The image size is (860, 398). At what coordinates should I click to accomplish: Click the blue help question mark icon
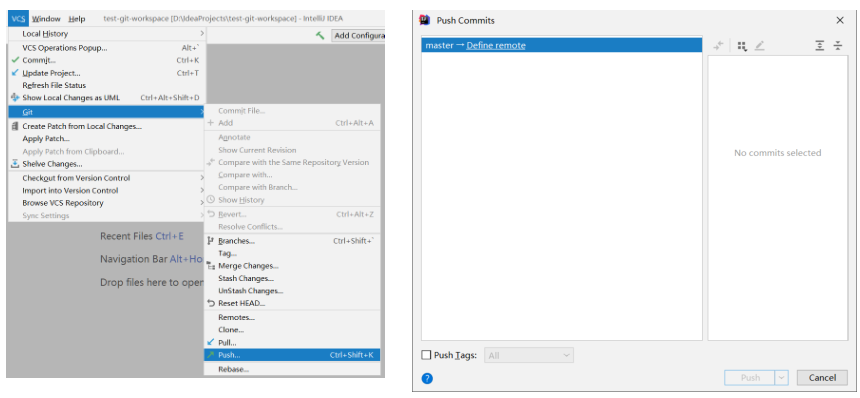coord(427,378)
